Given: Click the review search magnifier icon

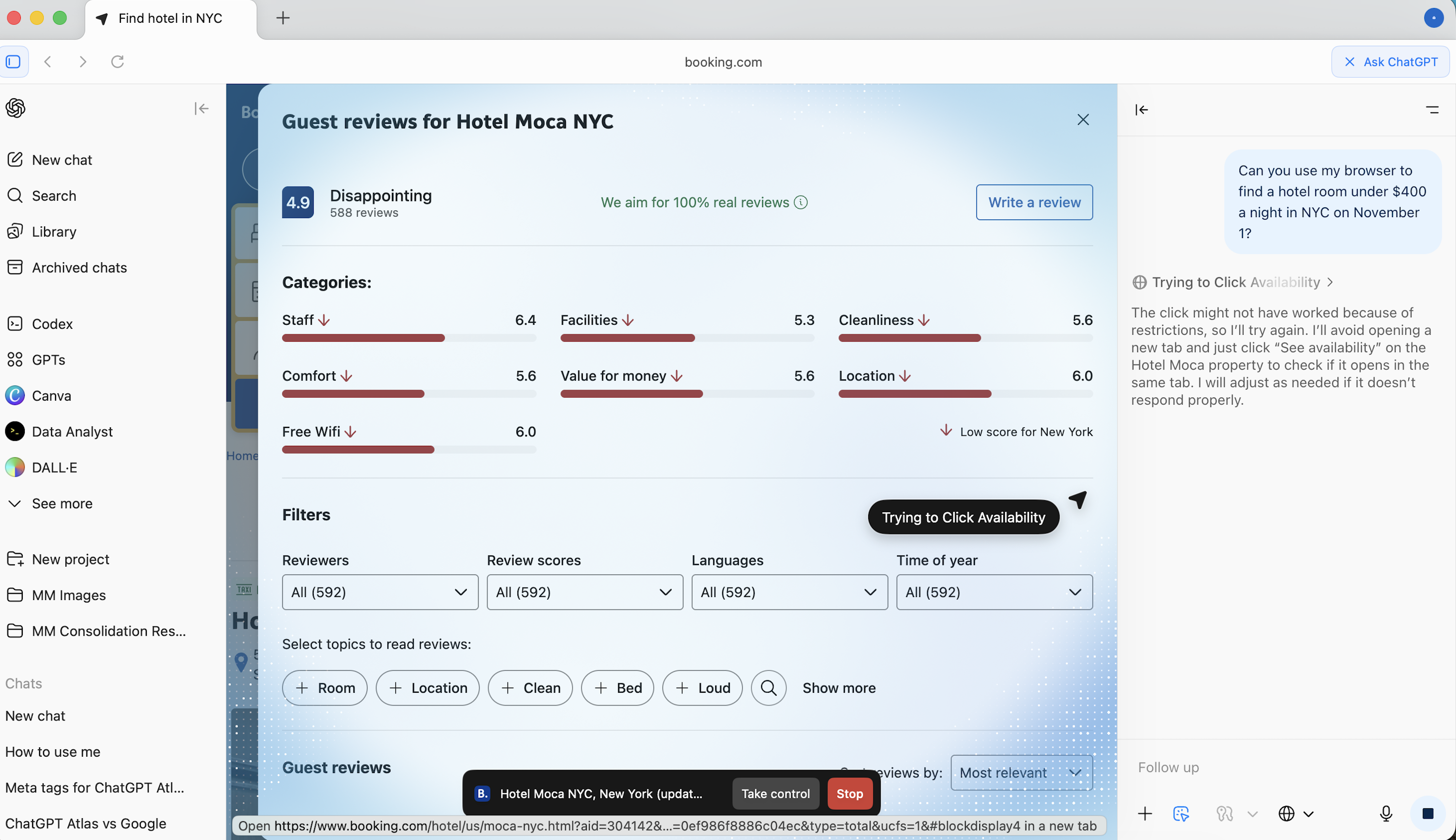Looking at the screenshot, I should (x=768, y=688).
